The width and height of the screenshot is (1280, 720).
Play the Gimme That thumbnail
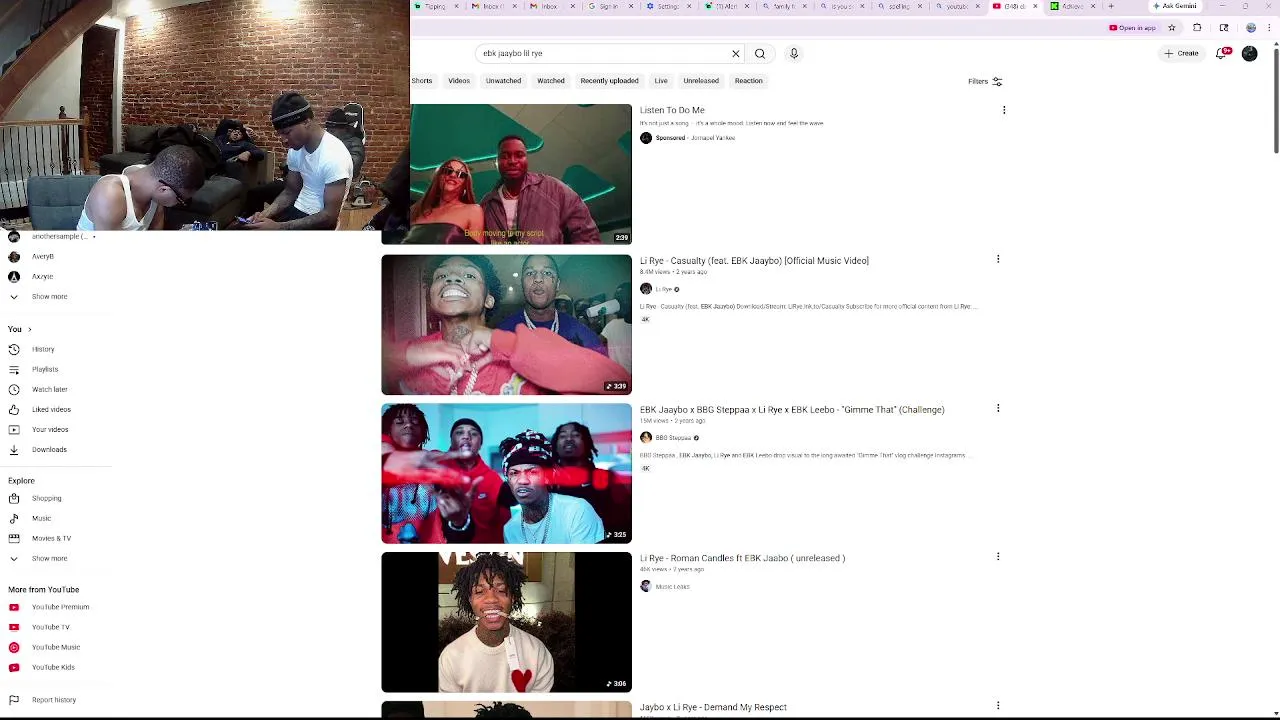pos(506,473)
